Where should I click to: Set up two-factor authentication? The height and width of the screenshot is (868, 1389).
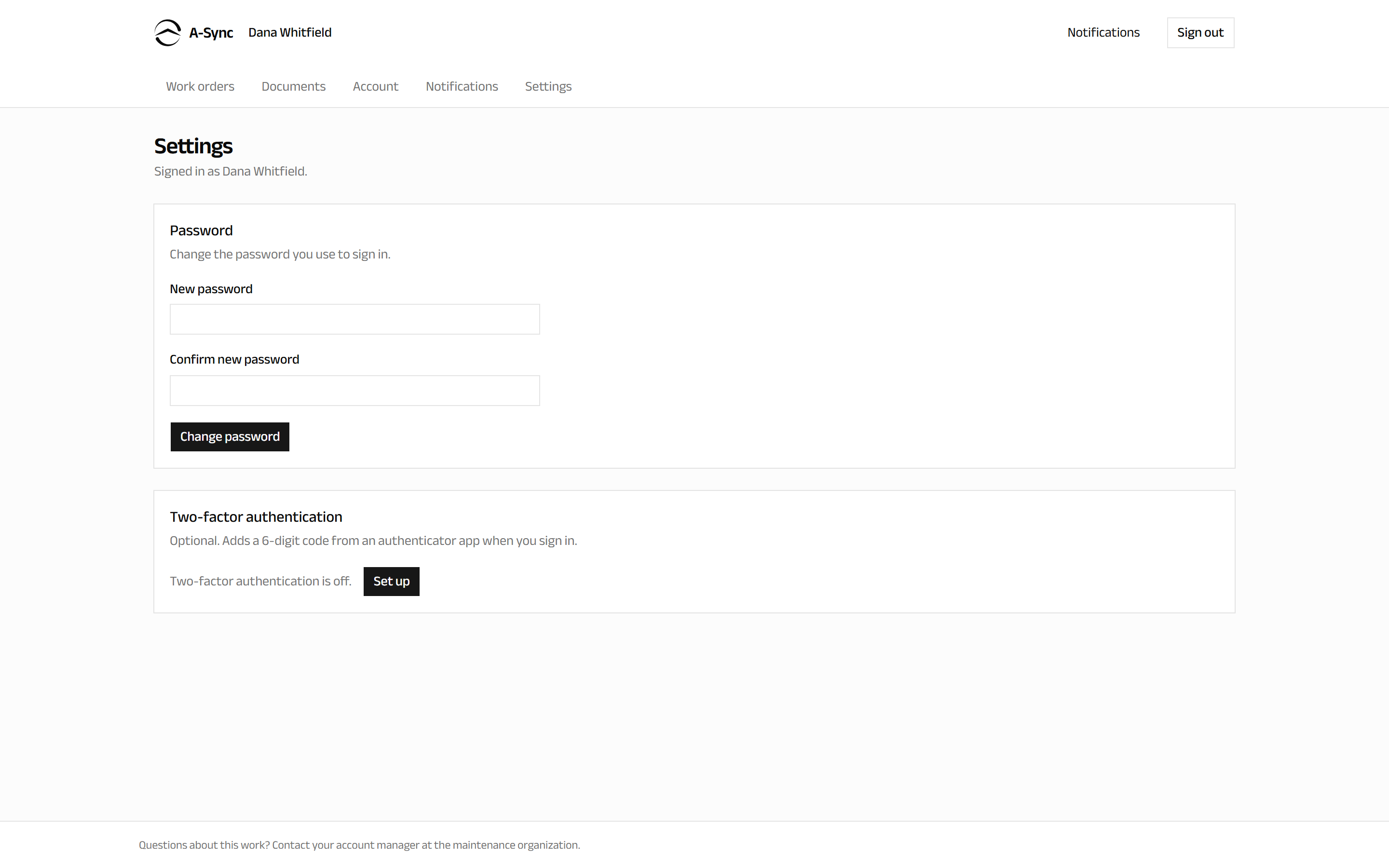[392, 582]
